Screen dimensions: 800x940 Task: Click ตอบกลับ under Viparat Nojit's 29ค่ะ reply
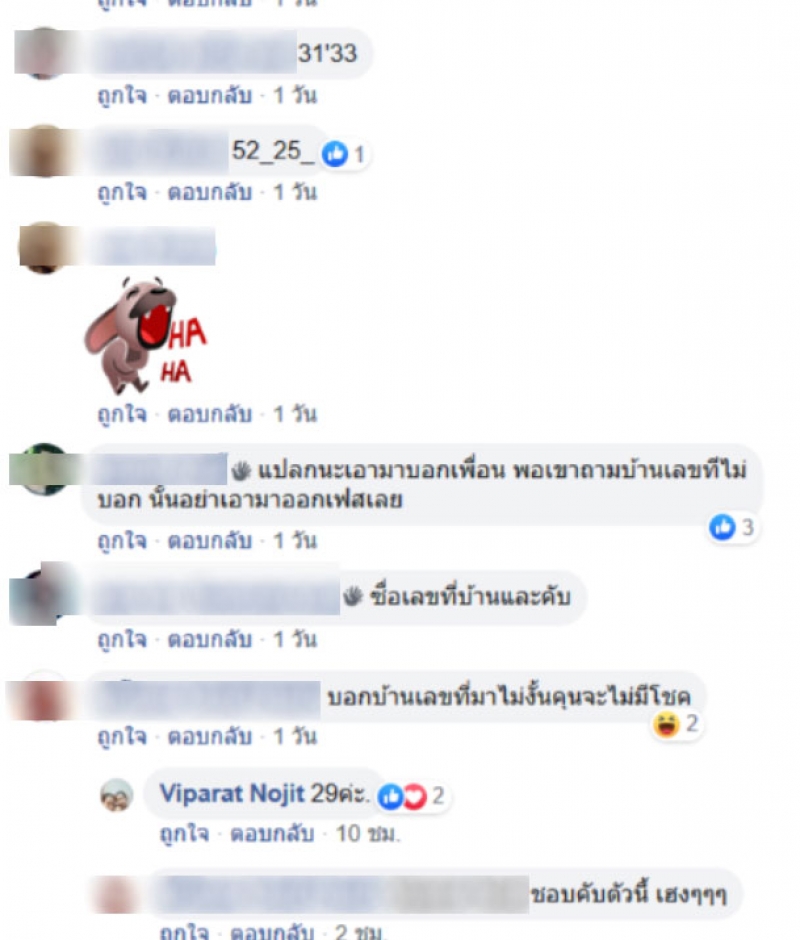(272, 833)
